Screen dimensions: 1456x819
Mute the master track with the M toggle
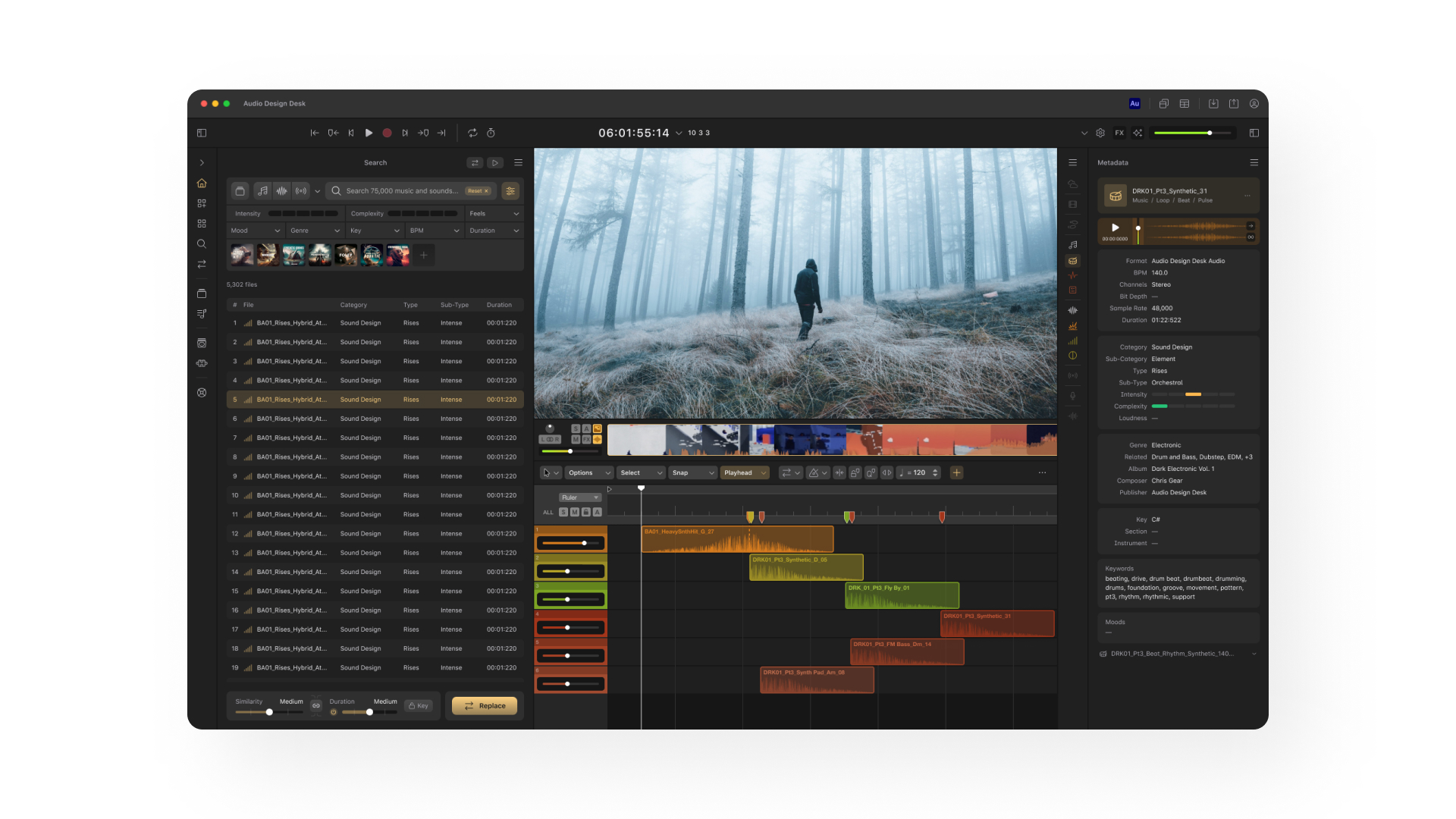(576, 439)
